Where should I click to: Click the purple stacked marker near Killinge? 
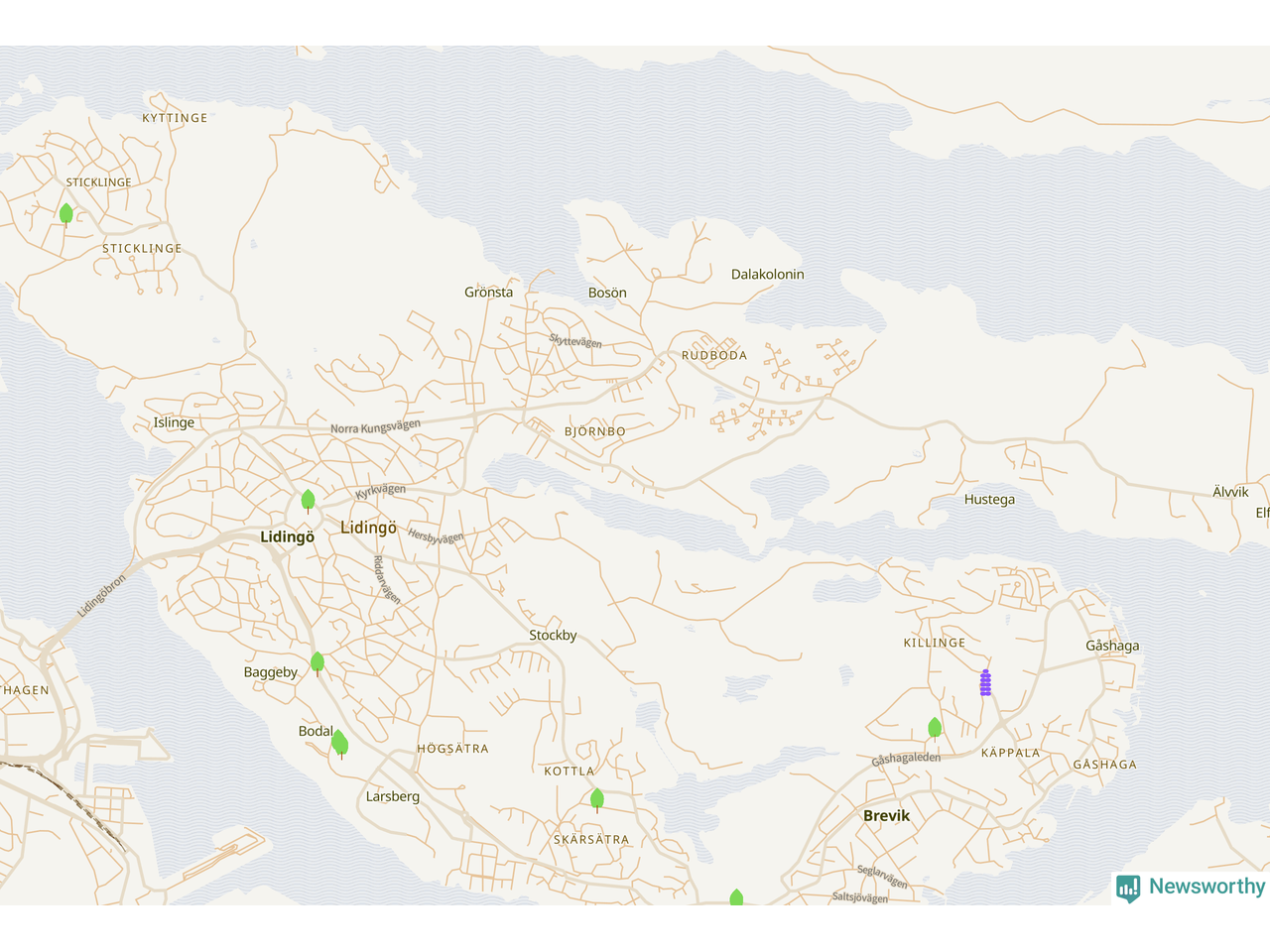[x=985, y=682]
